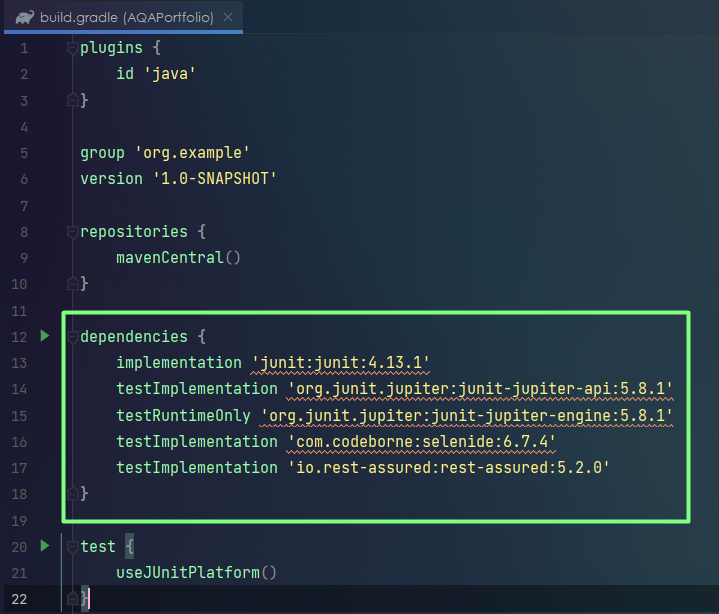Click the junit-jupiter-engine:5.8.1 dependency string
Image resolution: width=719 pixels, height=614 pixels.
466,415
